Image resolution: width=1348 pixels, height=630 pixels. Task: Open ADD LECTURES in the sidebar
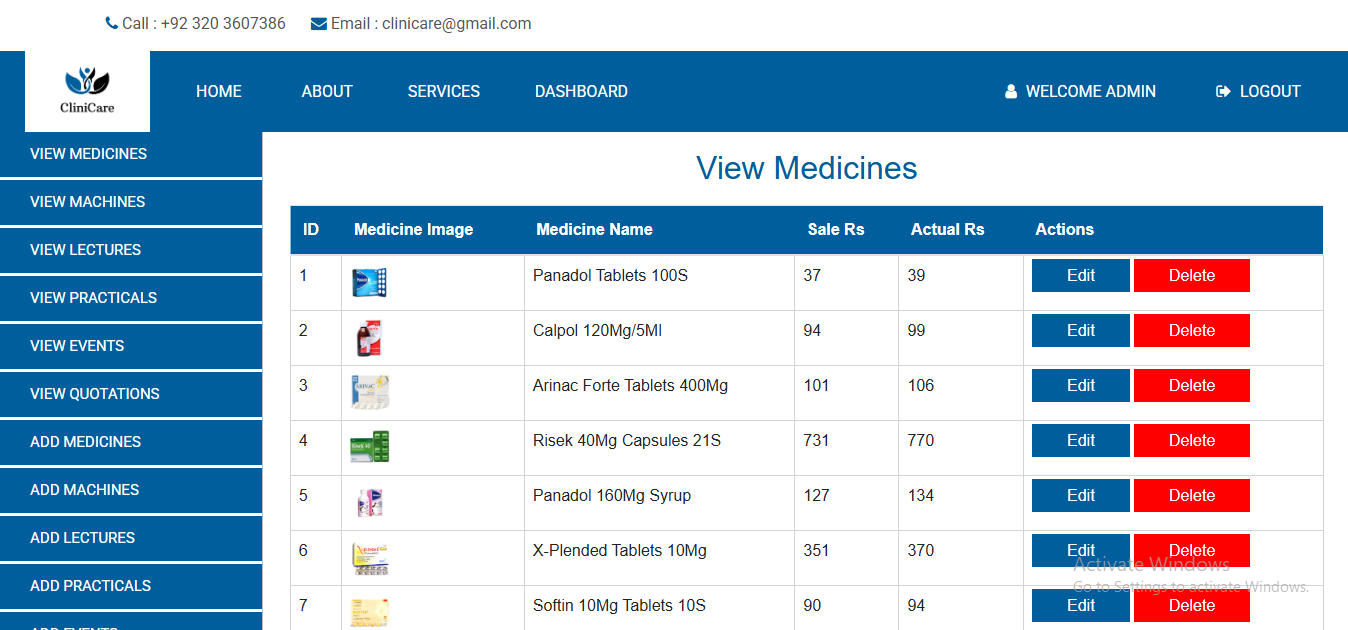coord(131,538)
